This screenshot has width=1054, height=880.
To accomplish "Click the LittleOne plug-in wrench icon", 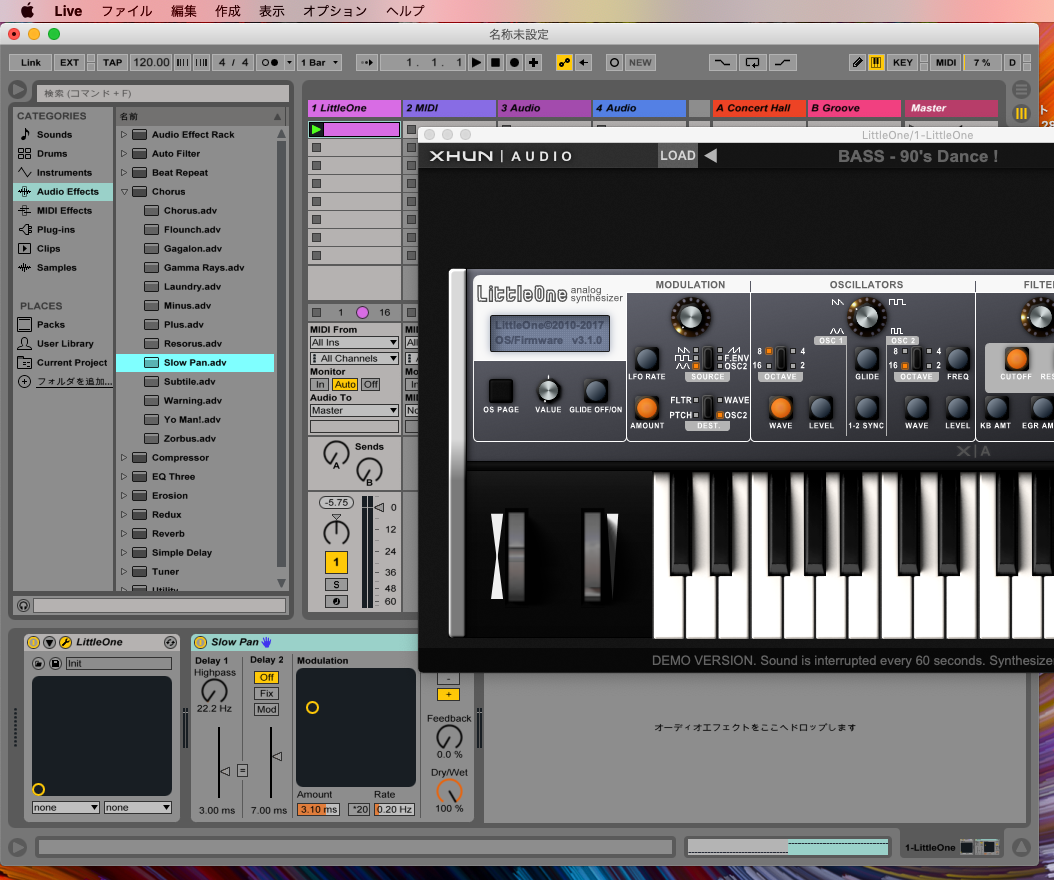I will click(x=65, y=643).
